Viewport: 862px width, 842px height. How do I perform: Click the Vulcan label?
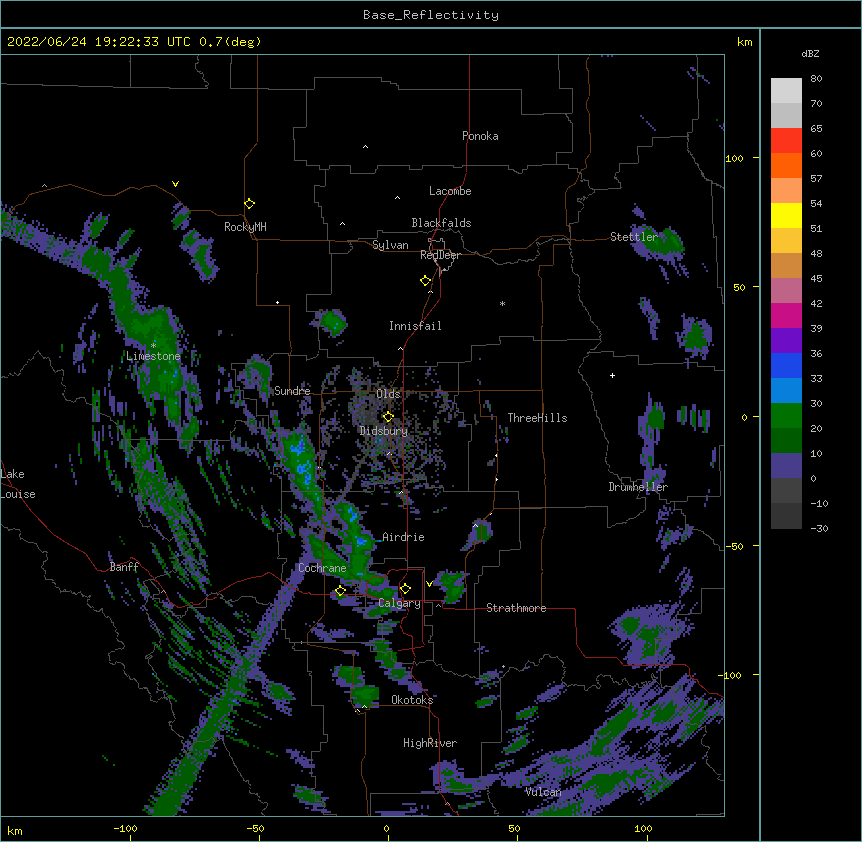(543, 792)
